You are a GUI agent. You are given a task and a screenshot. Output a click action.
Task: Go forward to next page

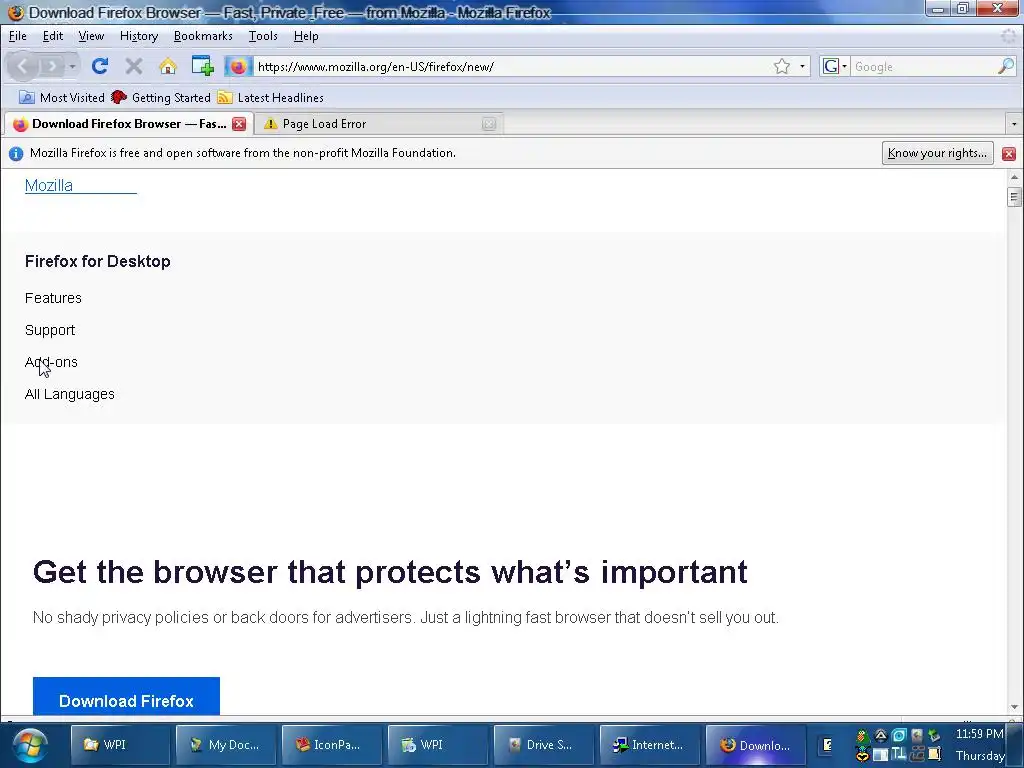pos(52,66)
